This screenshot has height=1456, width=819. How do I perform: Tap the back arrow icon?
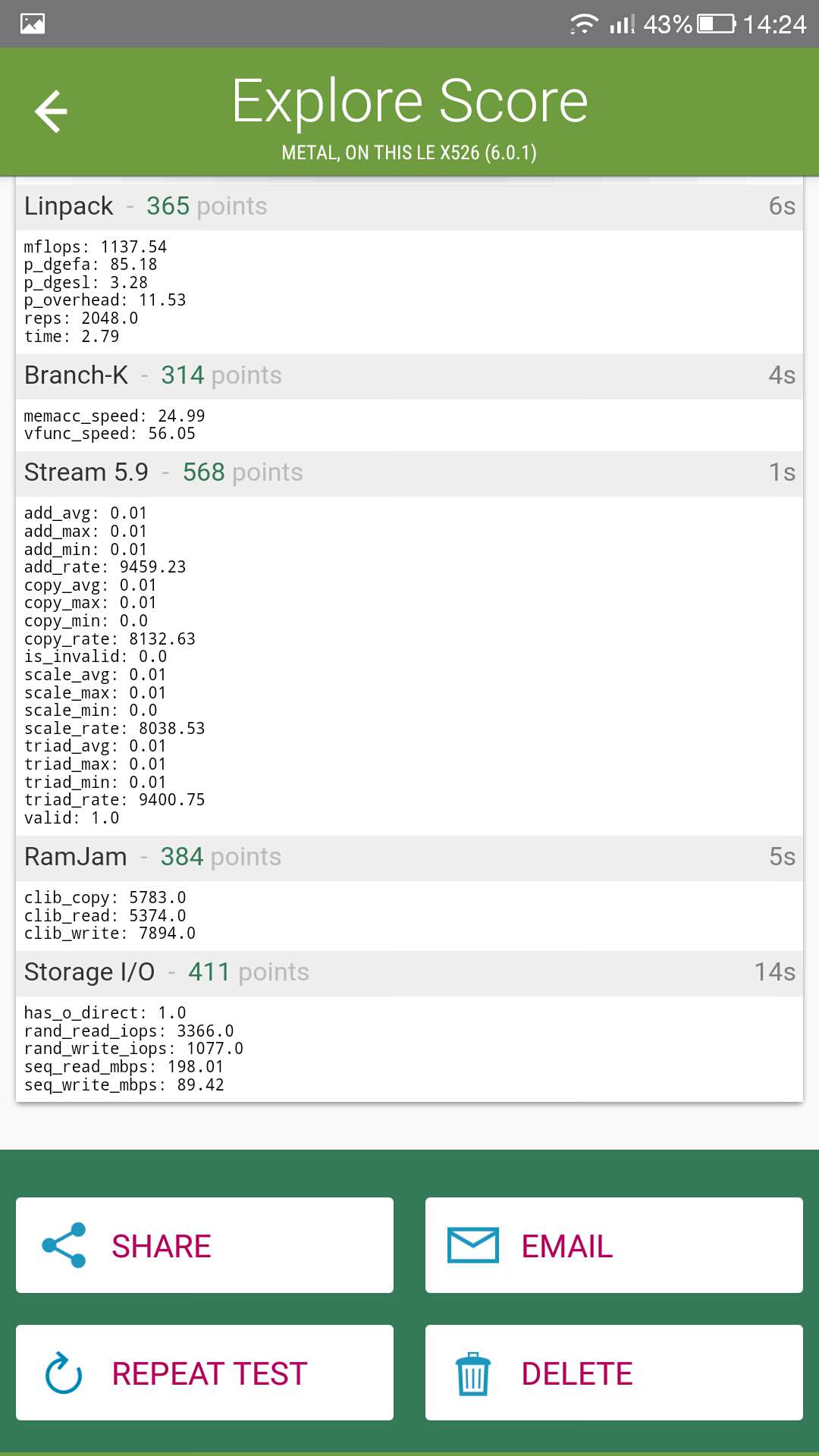[51, 111]
